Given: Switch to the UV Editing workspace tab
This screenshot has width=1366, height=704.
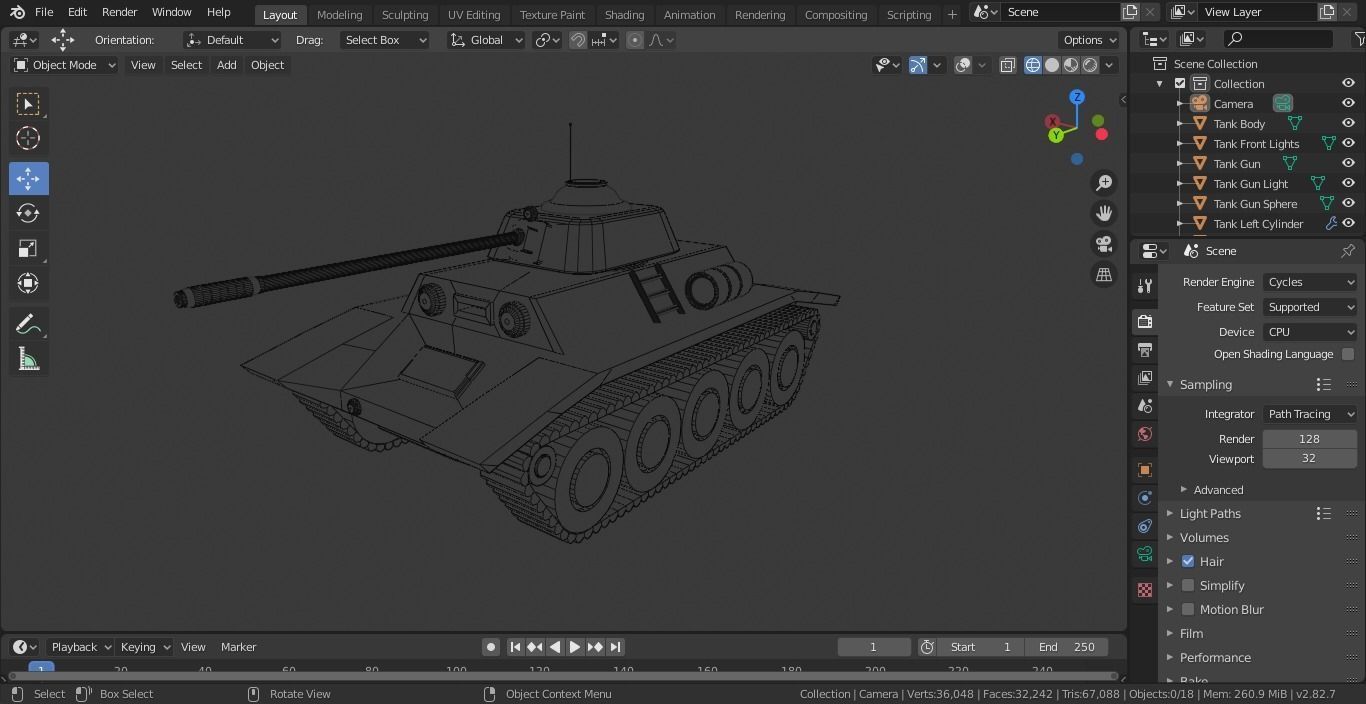Looking at the screenshot, I should pos(474,15).
